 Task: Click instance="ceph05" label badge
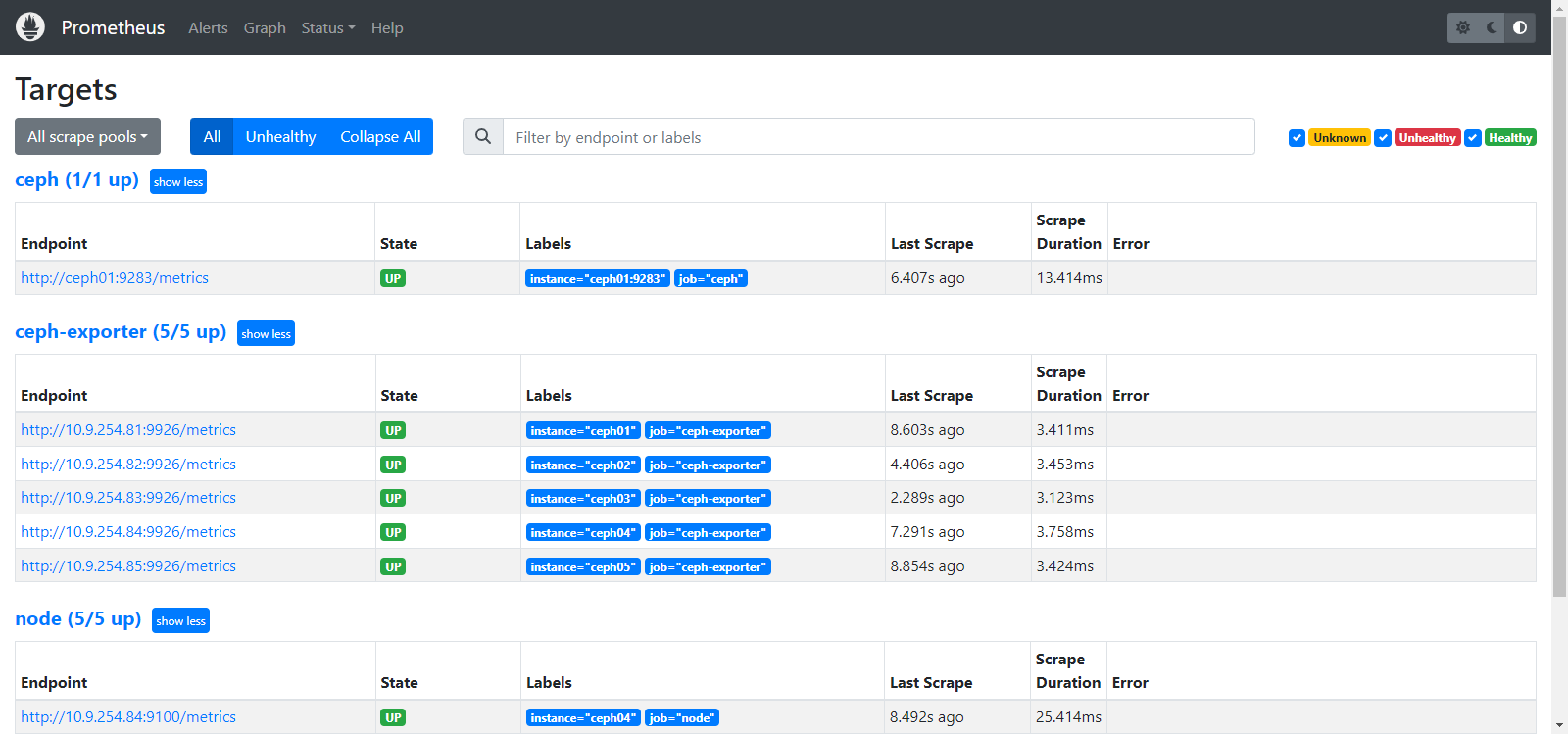point(583,566)
